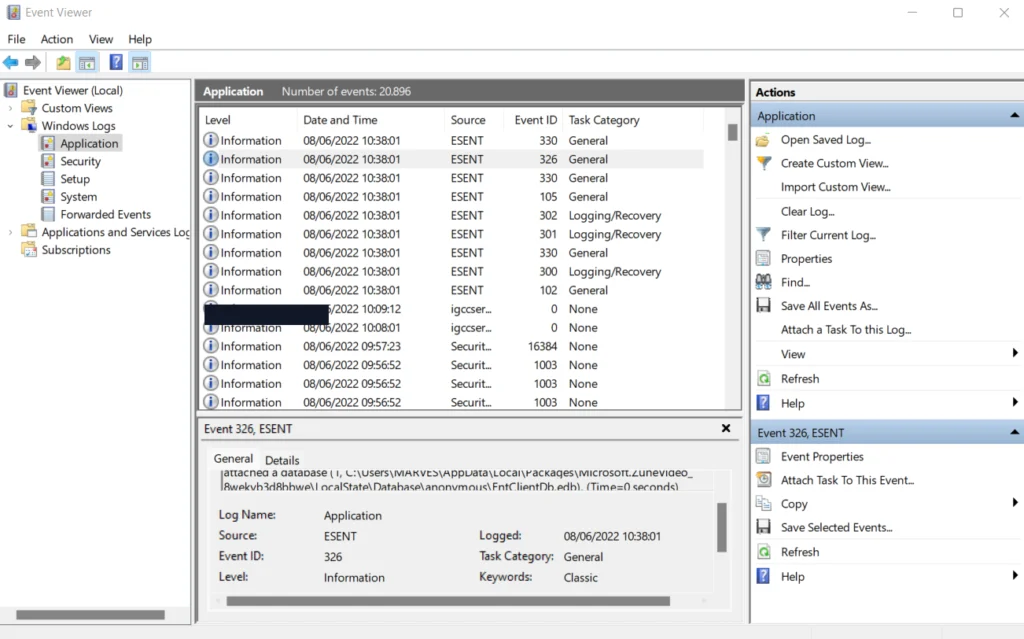Open the View submenu arrow in Actions

(1015, 353)
